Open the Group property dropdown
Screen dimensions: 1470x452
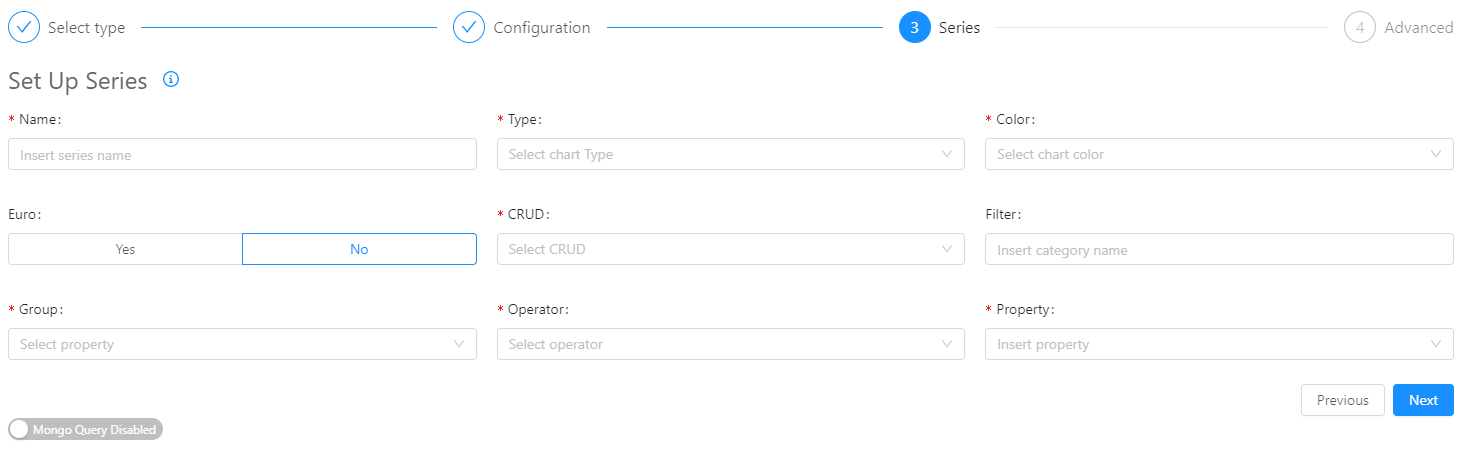tap(242, 344)
